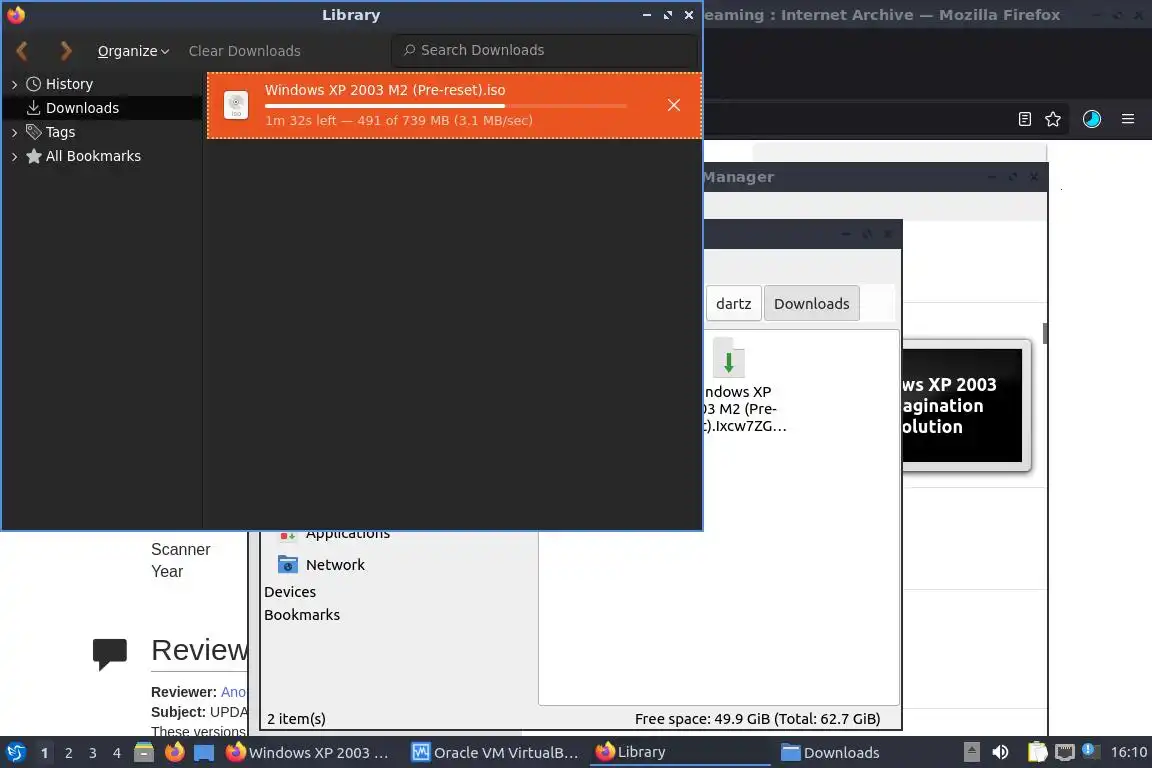Open Network in the file manager sidebar
The height and width of the screenshot is (768, 1152).
tap(335, 564)
